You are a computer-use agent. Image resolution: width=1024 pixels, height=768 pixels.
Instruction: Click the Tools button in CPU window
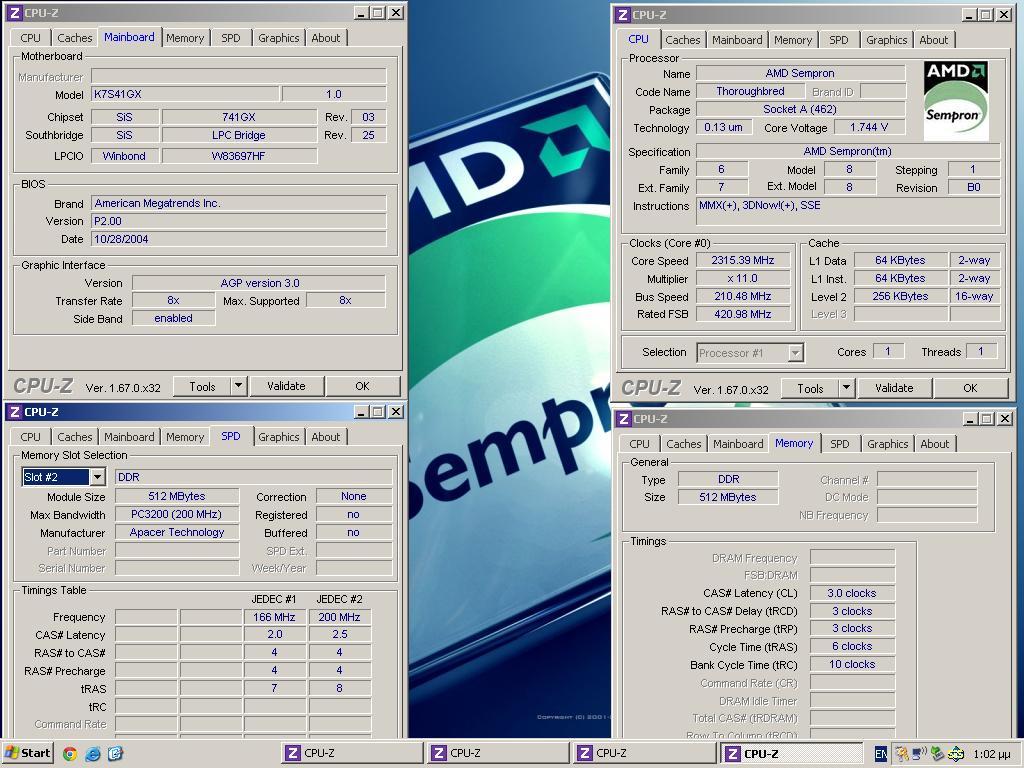(810, 388)
